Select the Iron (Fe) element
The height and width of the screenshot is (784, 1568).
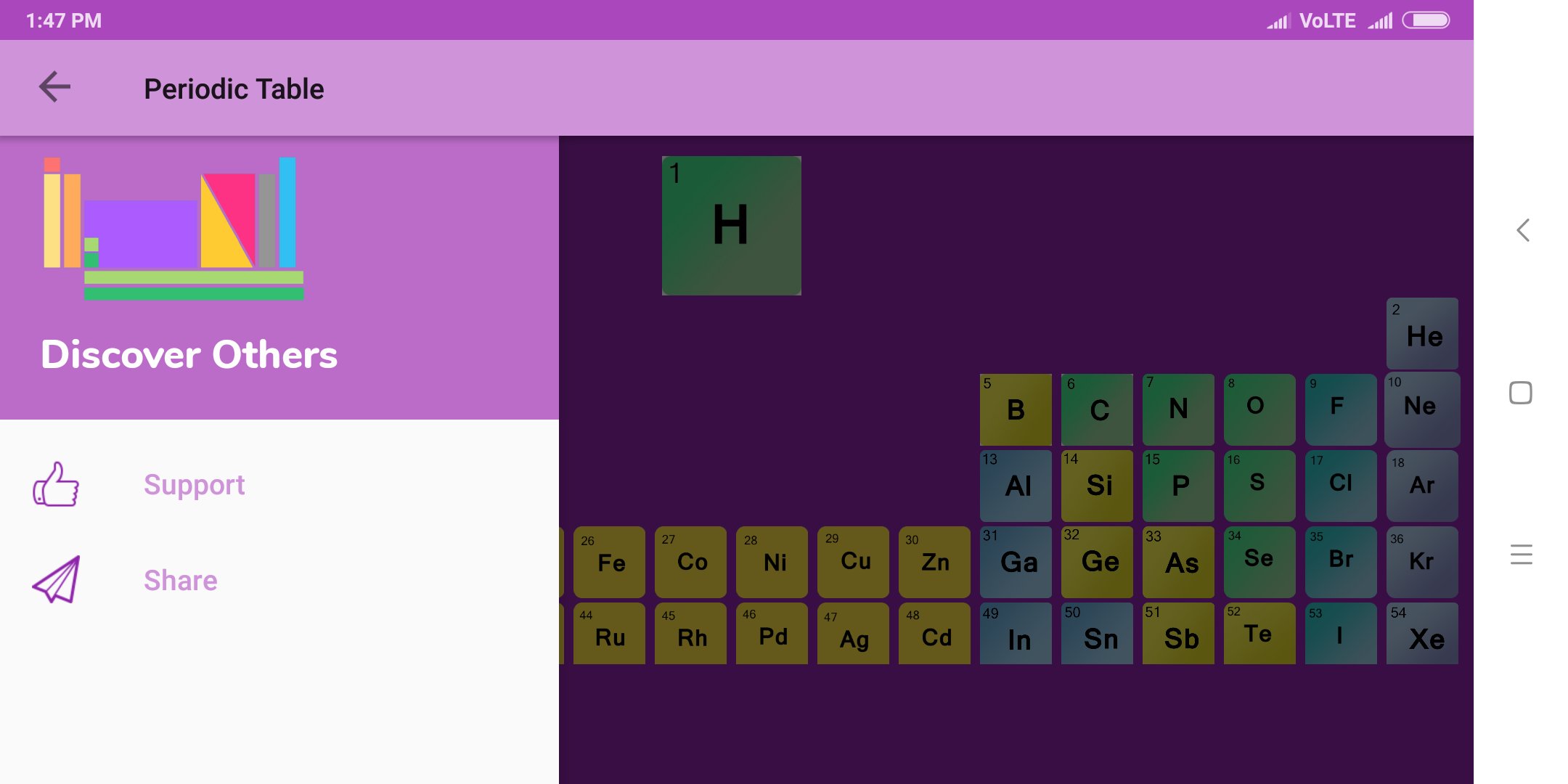(609, 560)
